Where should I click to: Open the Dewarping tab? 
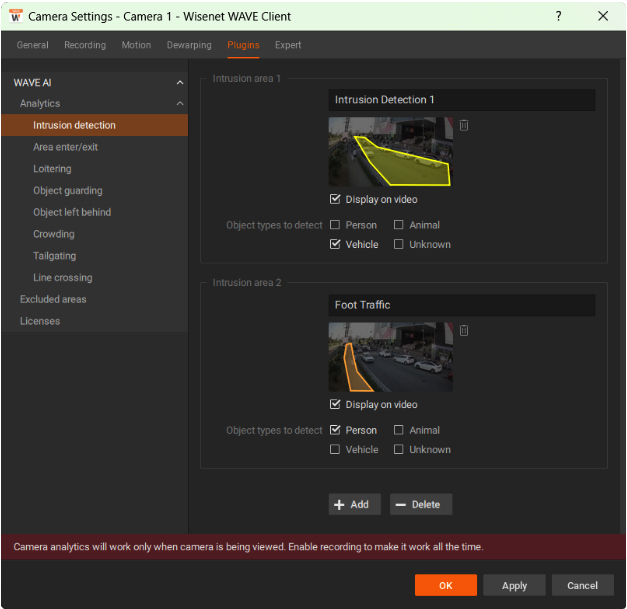coord(189,45)
